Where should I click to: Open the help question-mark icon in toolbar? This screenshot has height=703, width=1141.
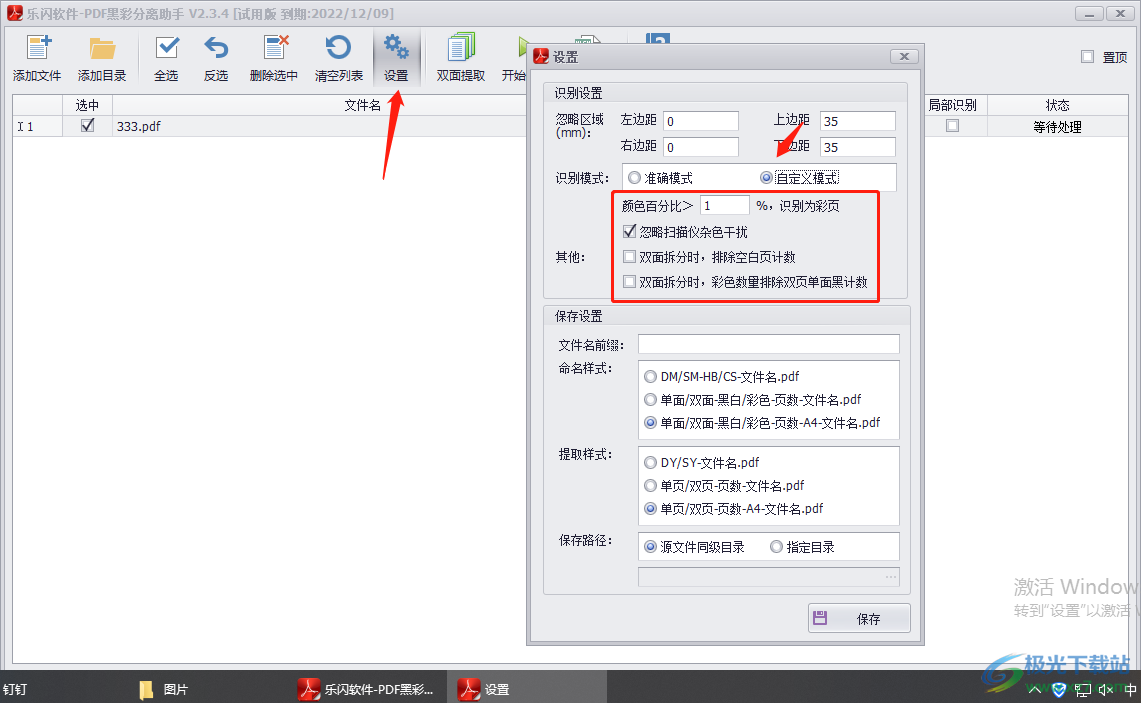point(658,38)
